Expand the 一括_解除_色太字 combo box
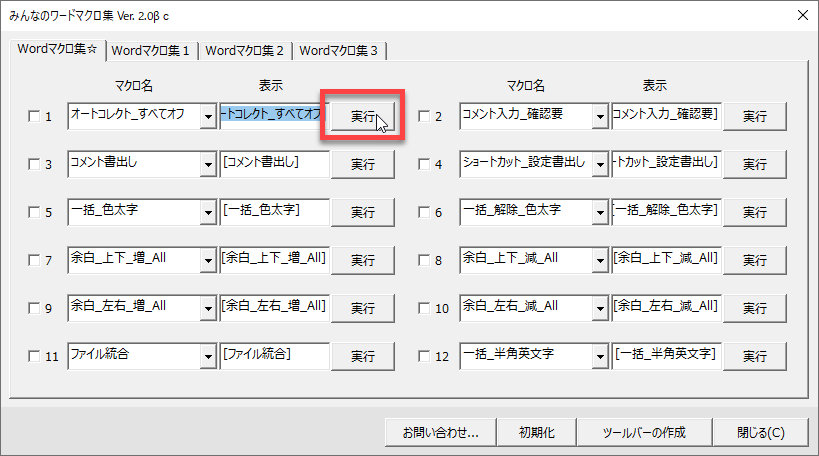The width and height of the screenshot is (819, 456). [600, 211]
